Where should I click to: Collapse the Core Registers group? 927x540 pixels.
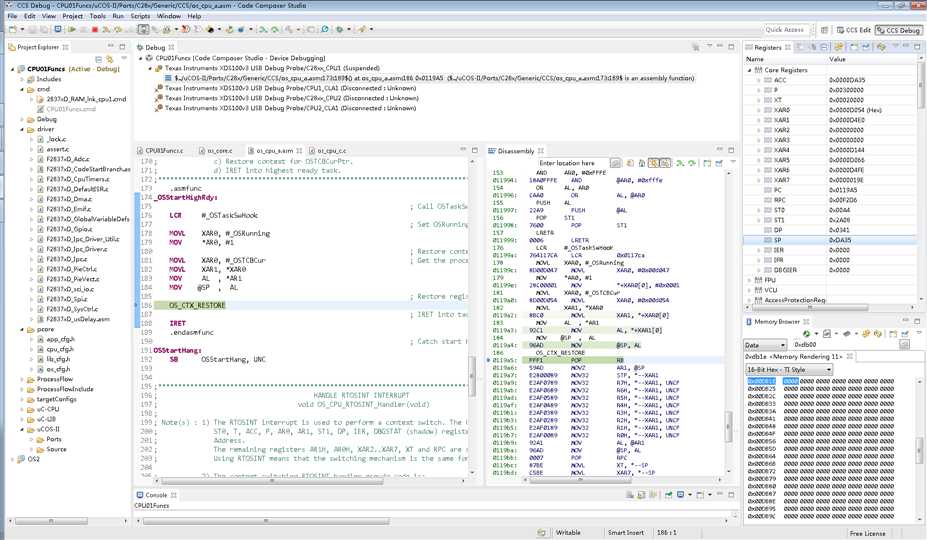pyautogui.click(x=750, y=70)
